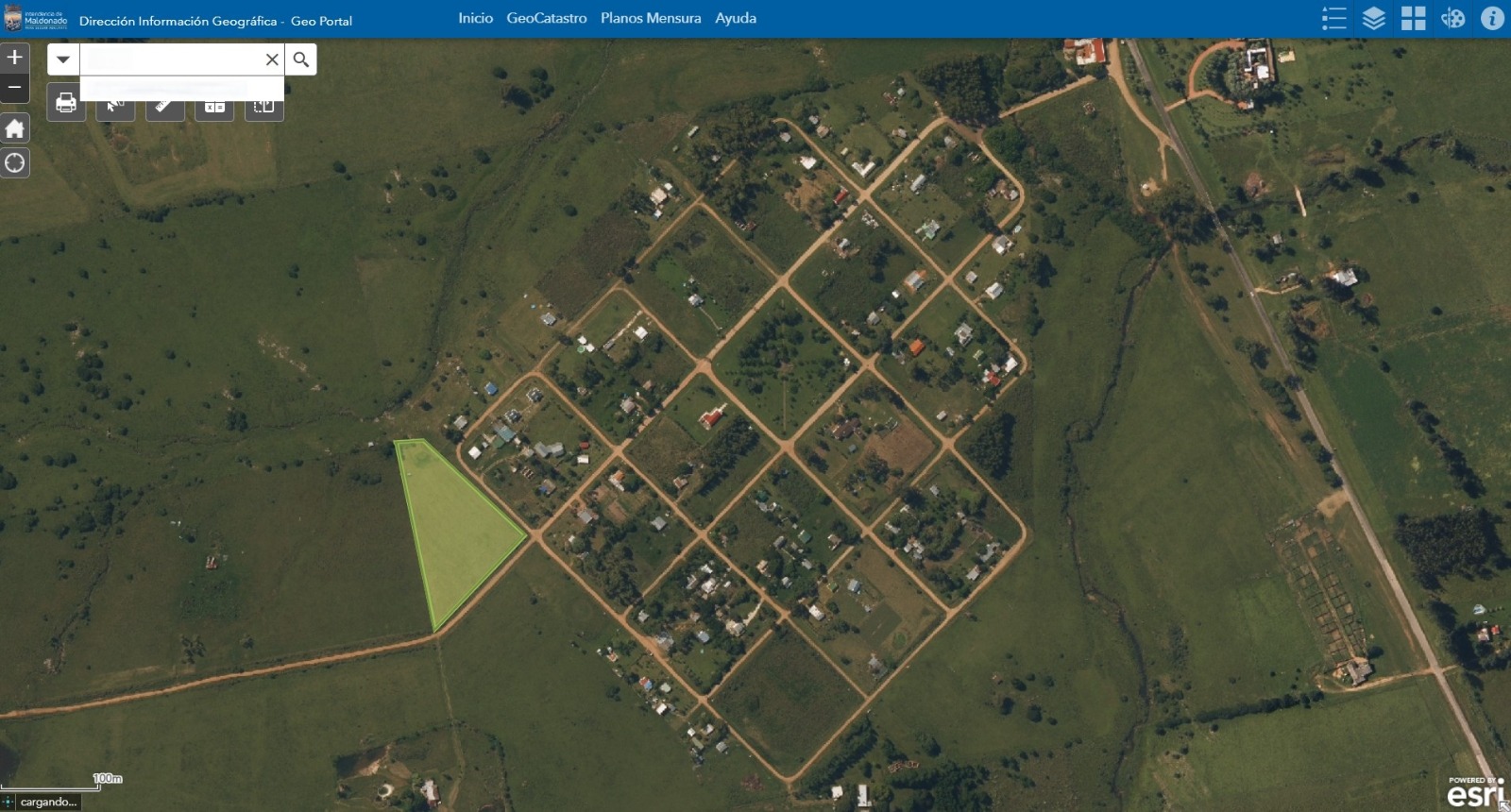Viewport: 1511px width, 812px height.
Task: Show the info About panel
Action: 1492,18
